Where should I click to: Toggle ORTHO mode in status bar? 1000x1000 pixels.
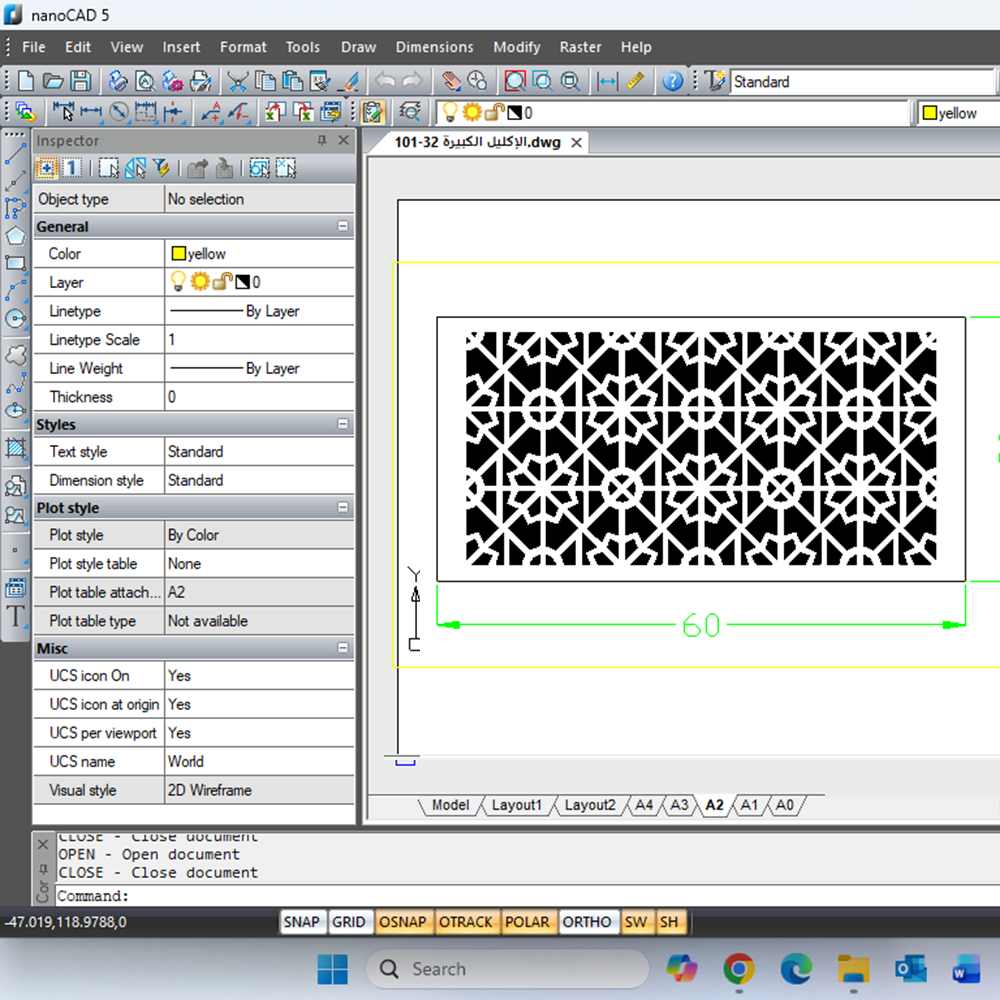586,922
